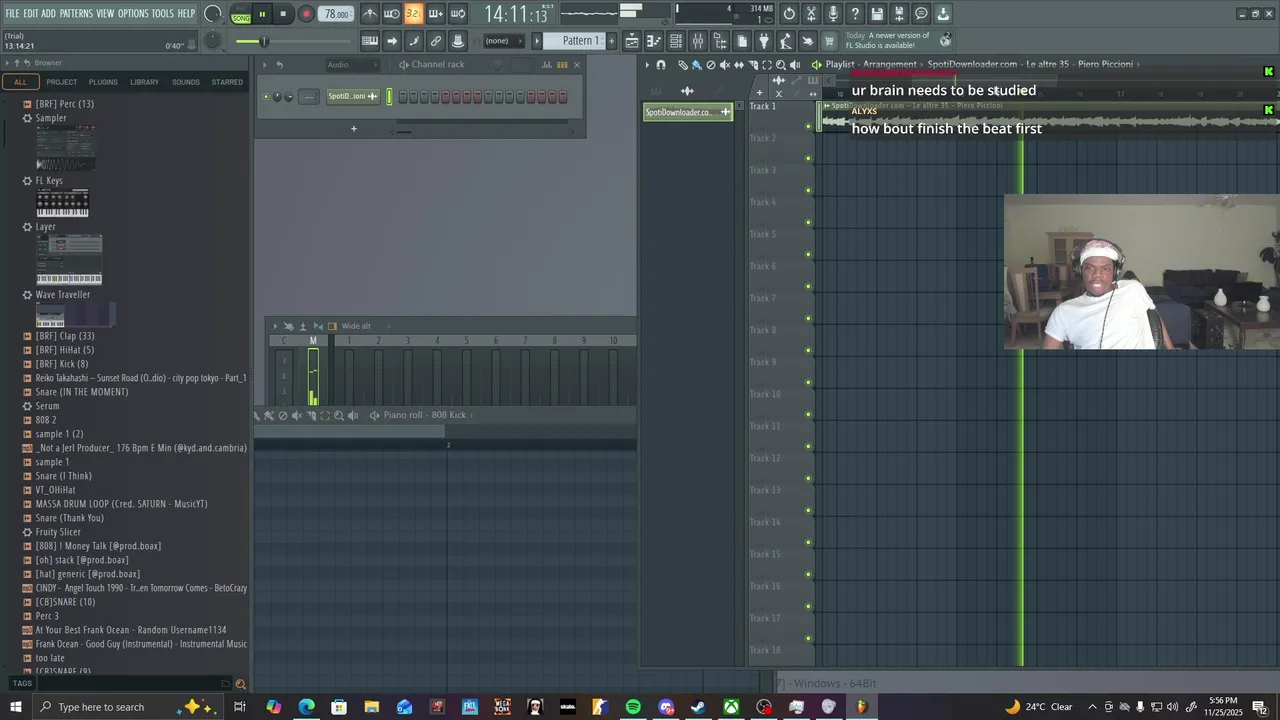This screenshot has height=720, width=1280.
Task: Mute the SpotiD..ioni channel green LED
Action: pyautogui.click(x=266, y=97)
